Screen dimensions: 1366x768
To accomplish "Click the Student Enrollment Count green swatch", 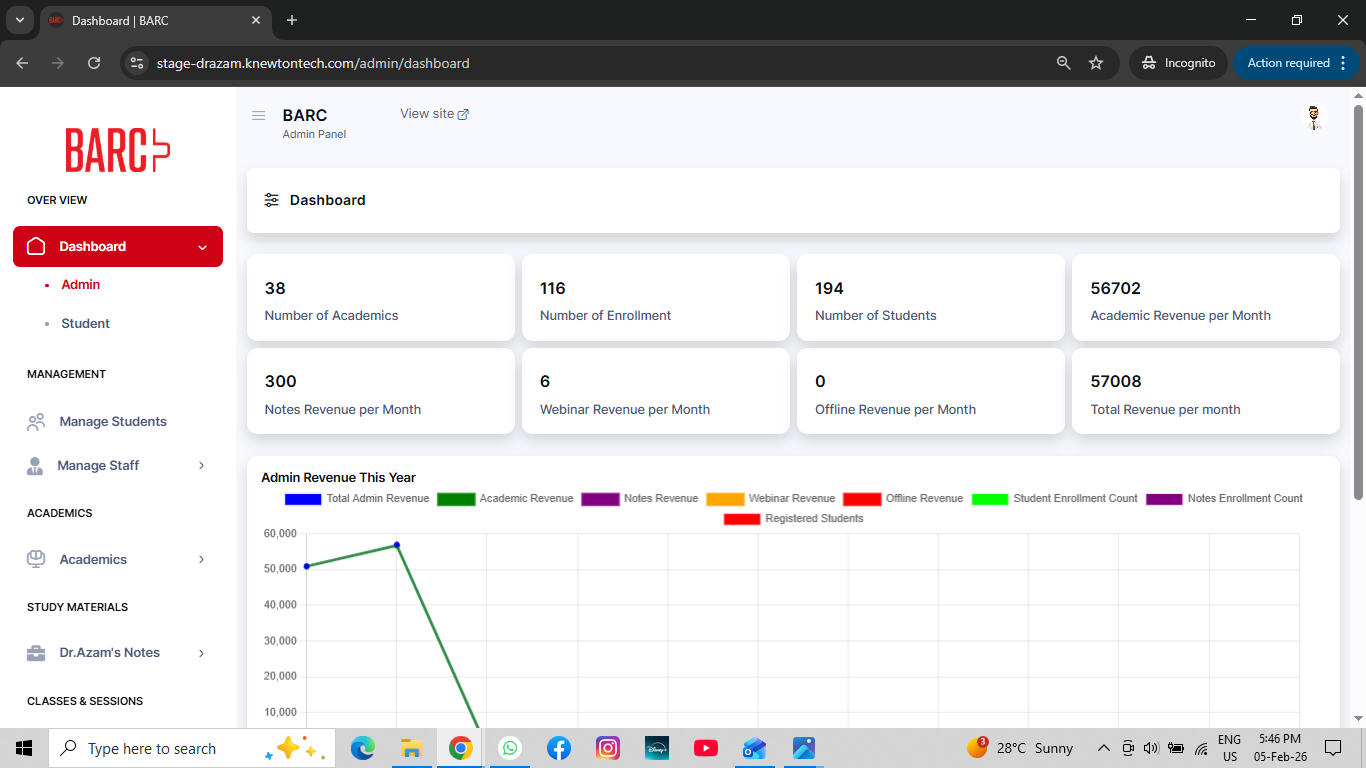I will pos(990,499).
